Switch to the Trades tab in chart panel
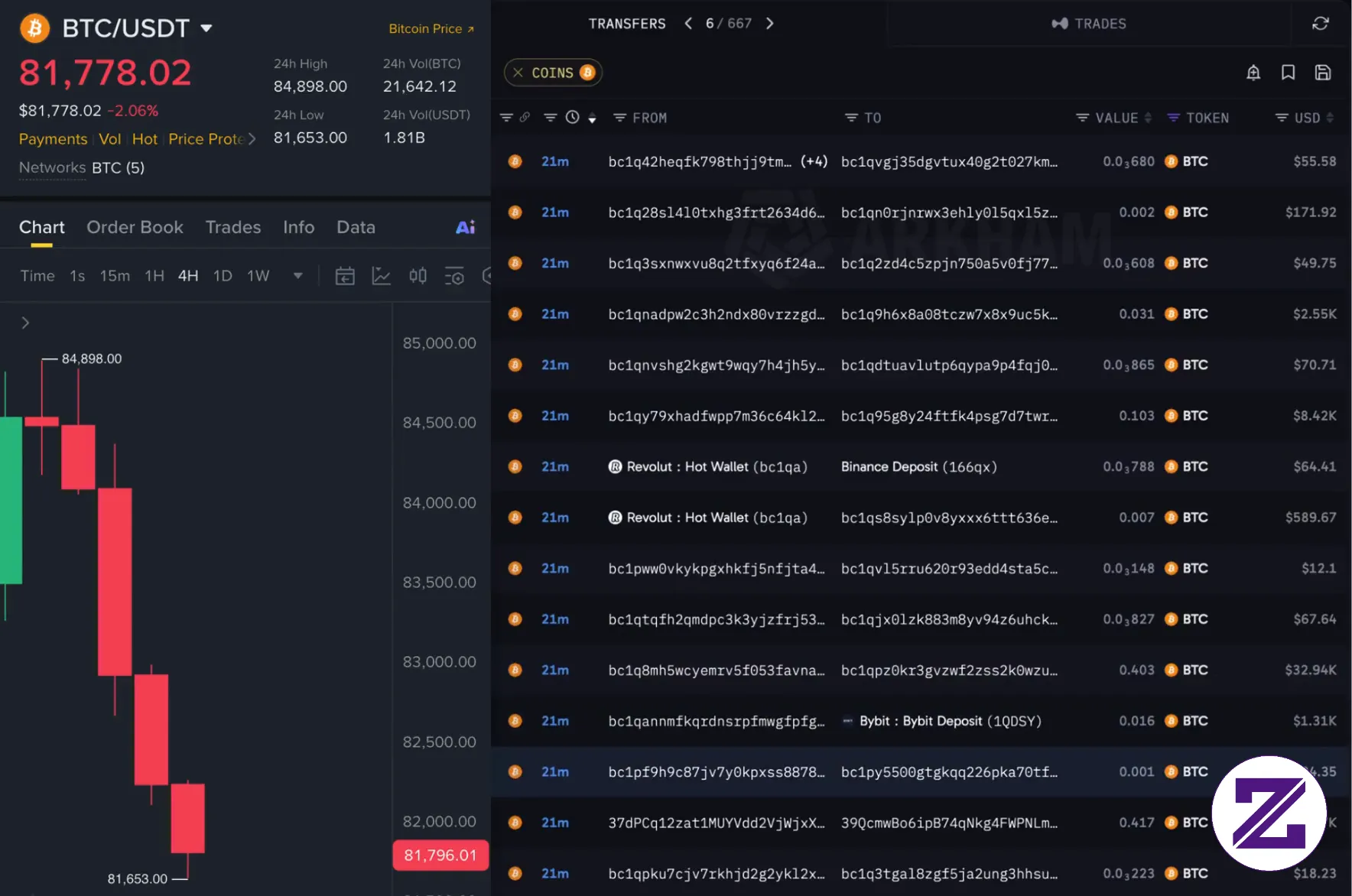 point(233,227)
